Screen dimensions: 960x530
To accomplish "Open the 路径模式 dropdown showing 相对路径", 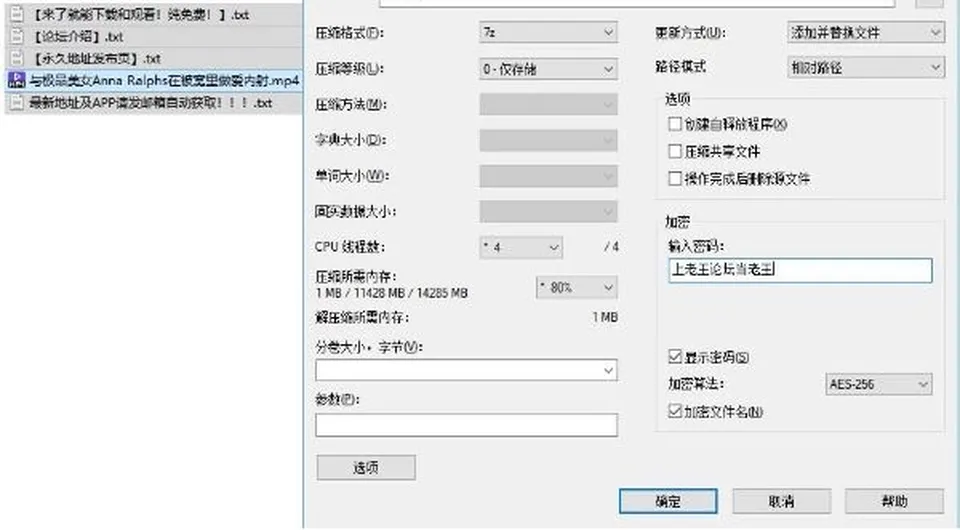I will click(x=865, y=67).
